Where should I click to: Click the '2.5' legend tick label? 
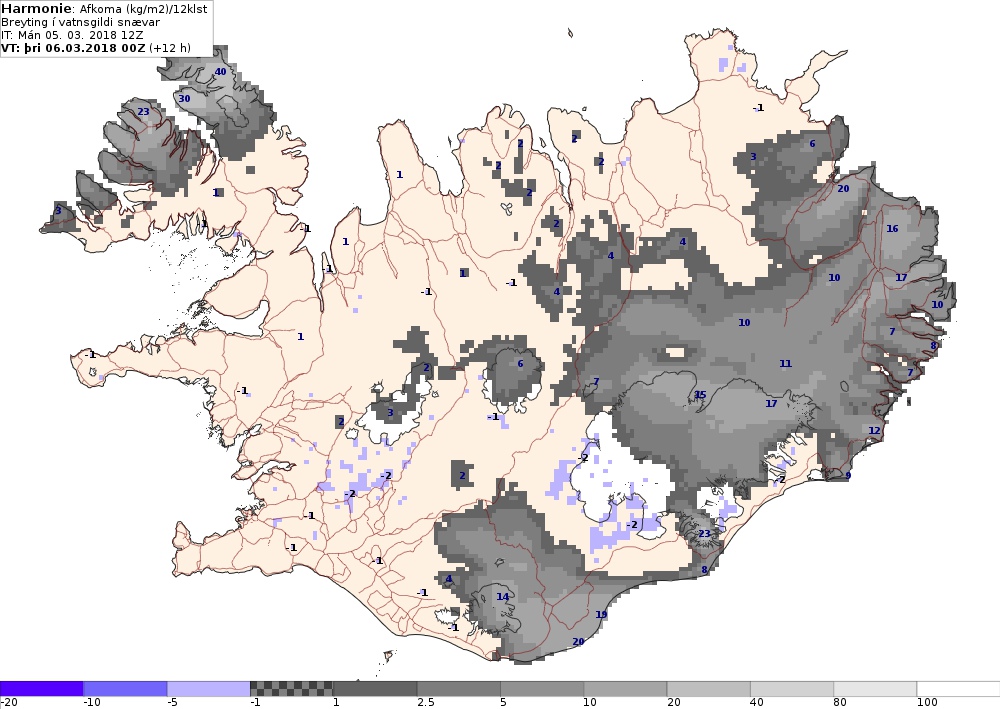[x=426, y=703]
